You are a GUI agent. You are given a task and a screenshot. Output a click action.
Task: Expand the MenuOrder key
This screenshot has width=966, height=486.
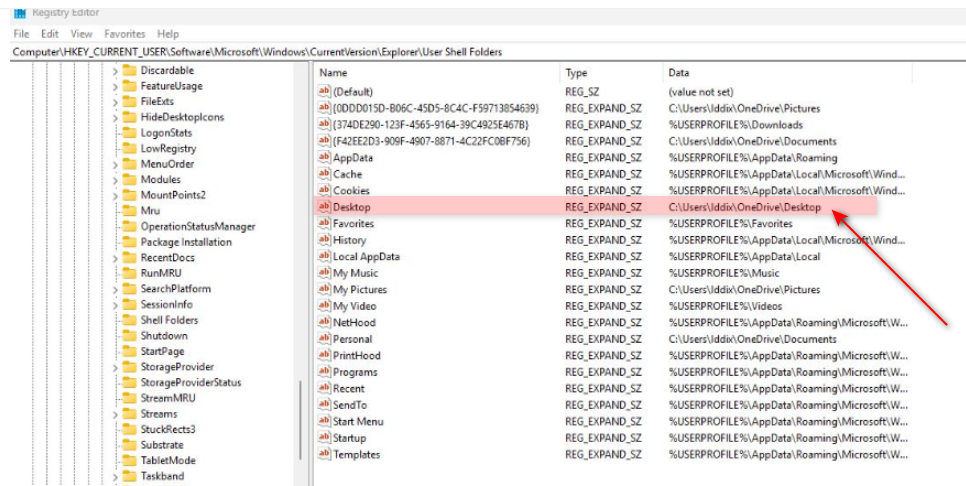coord(115,164)
